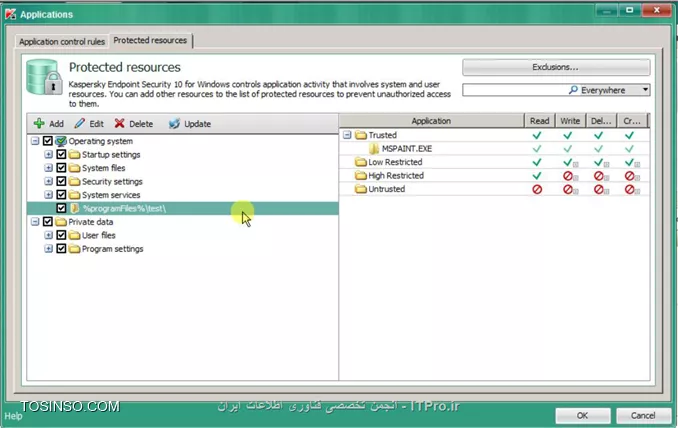Open the Exclusions... dialog

coord(556,67)
